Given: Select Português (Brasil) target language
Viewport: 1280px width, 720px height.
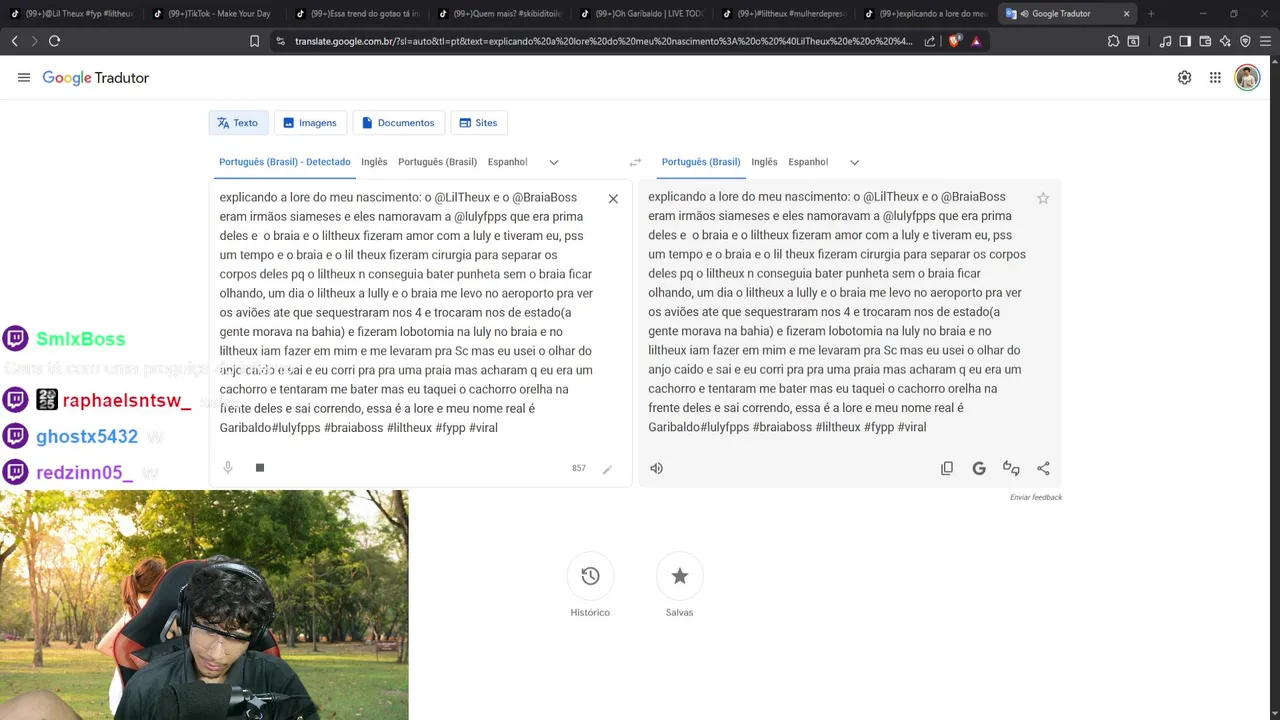Looking at the screenshot, I should (x=701, y=162).
